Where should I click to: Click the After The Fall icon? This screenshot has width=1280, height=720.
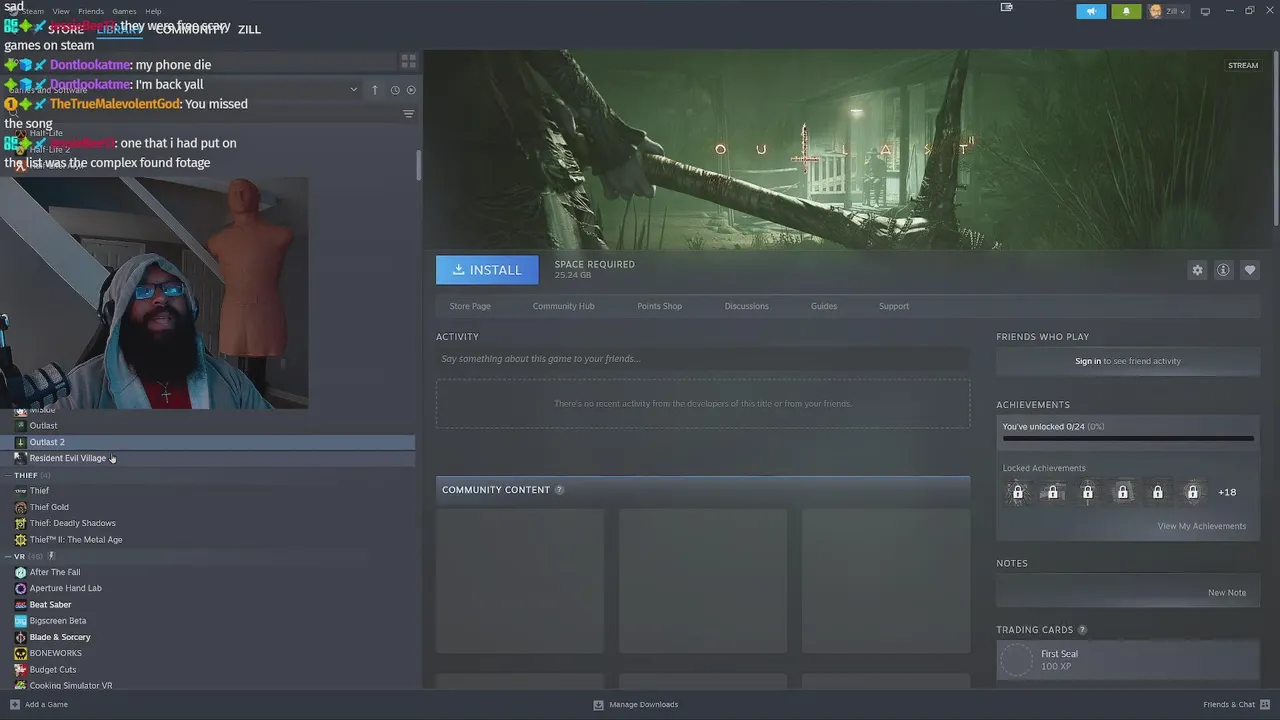[20, 572]
